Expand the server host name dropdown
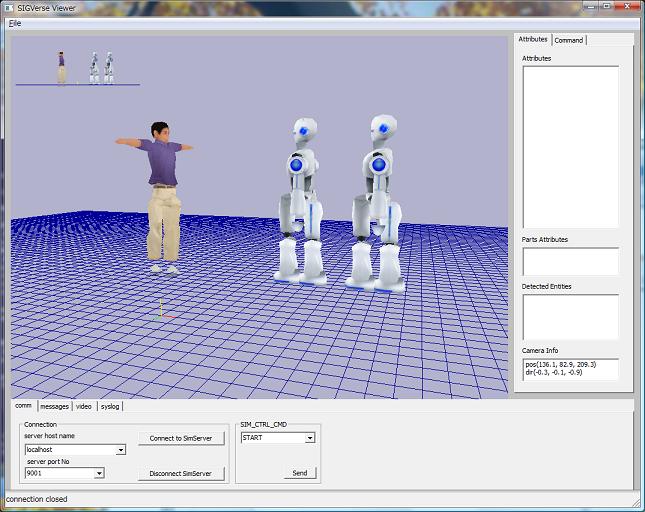The height and width of the screenshot is (512, 645). coord(121,450)
